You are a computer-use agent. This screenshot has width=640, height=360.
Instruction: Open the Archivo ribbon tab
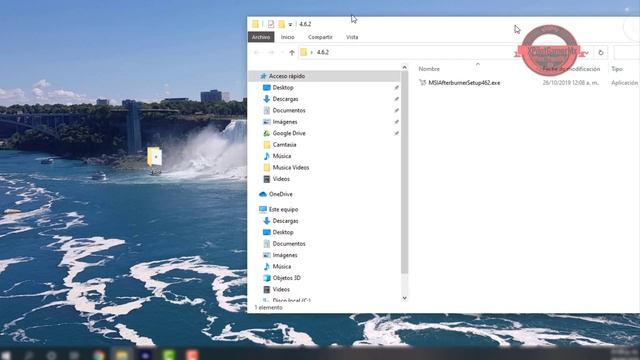click(261, 37)
